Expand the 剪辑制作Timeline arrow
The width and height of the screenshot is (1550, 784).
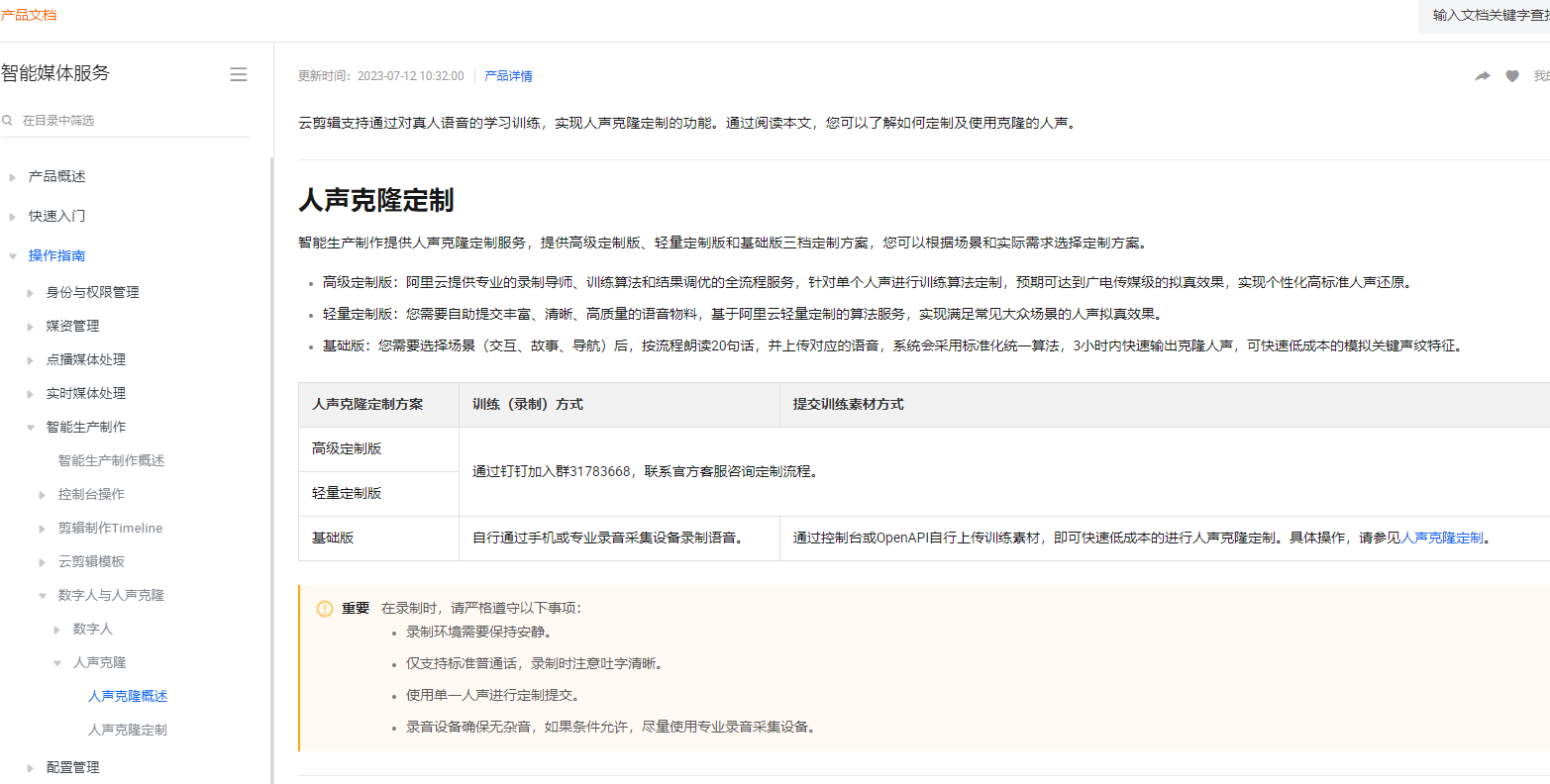click(43, 529)
